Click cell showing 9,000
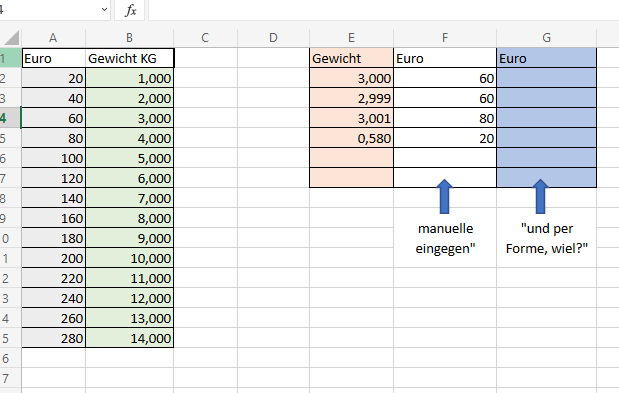This screenshot has height=393, width=619. pyautogui.click(x=129, y=238)
